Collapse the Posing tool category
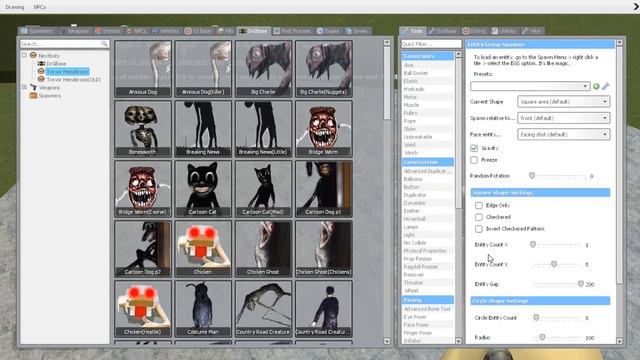Viewport: 640px width, 360px height. pos(427,300)
